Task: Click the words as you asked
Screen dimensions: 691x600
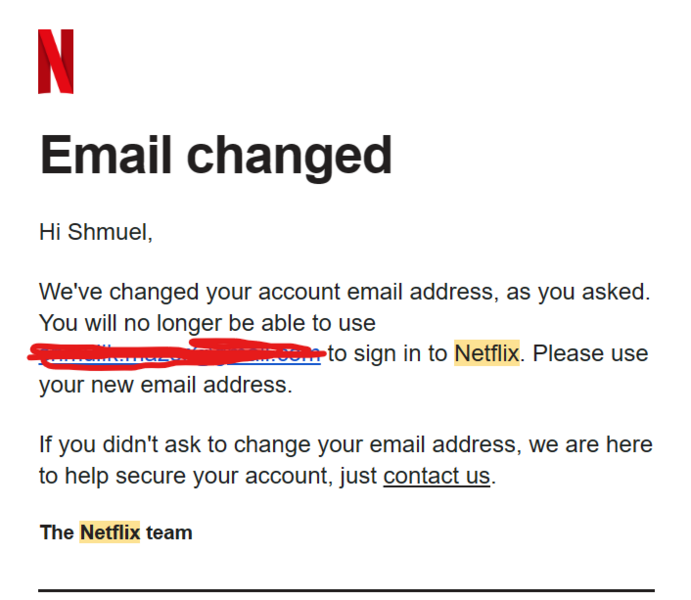Action: [578, 292]
